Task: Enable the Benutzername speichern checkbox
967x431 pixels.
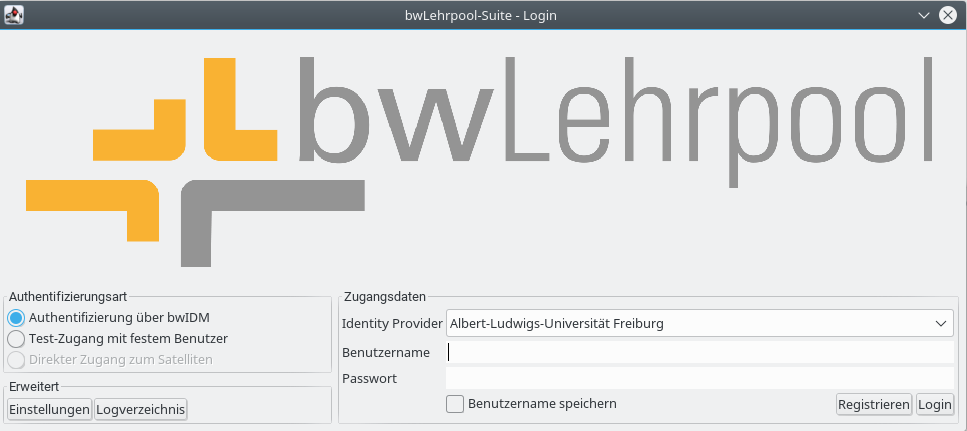Action: click(455, 404)
